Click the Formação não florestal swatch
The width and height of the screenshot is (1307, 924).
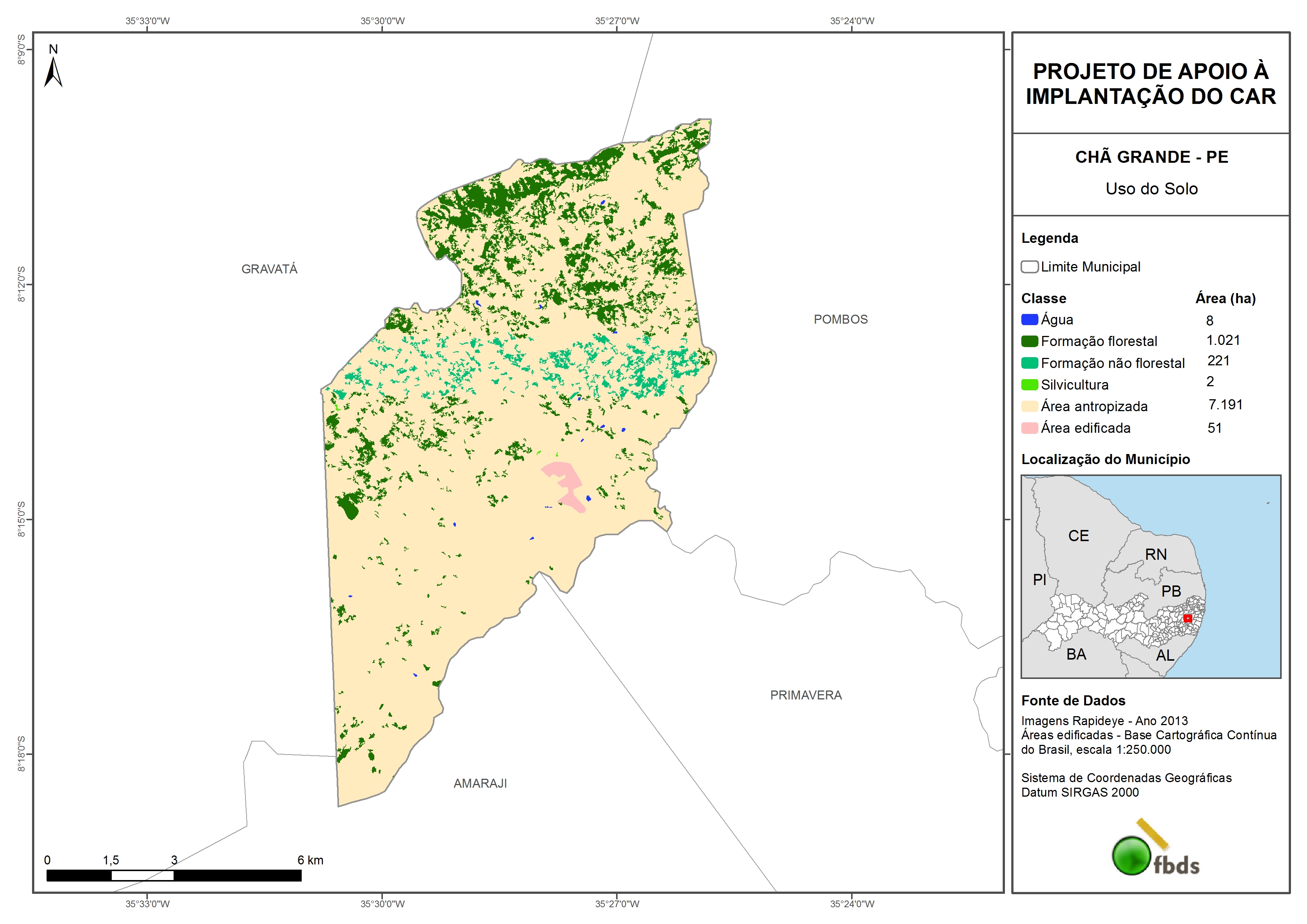1029,363
